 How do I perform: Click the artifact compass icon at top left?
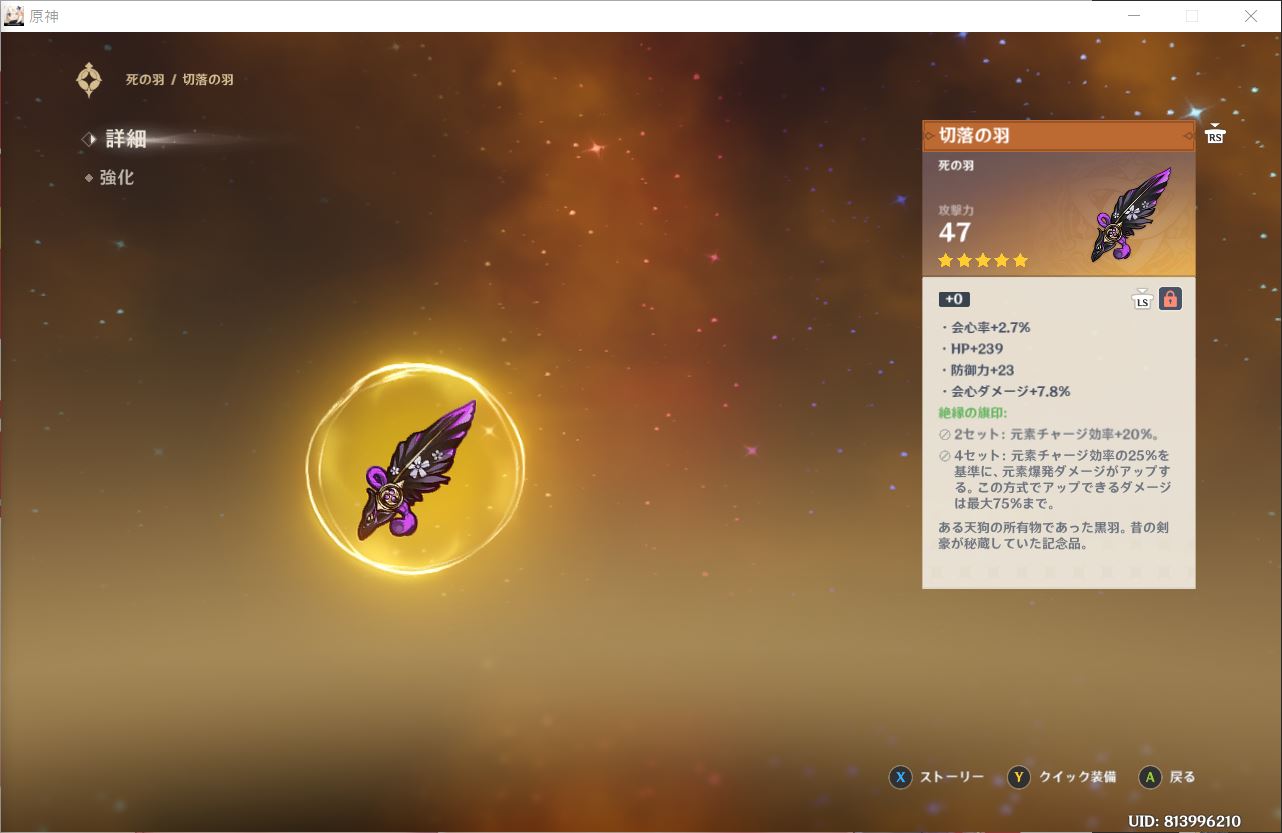coord(89,80)
